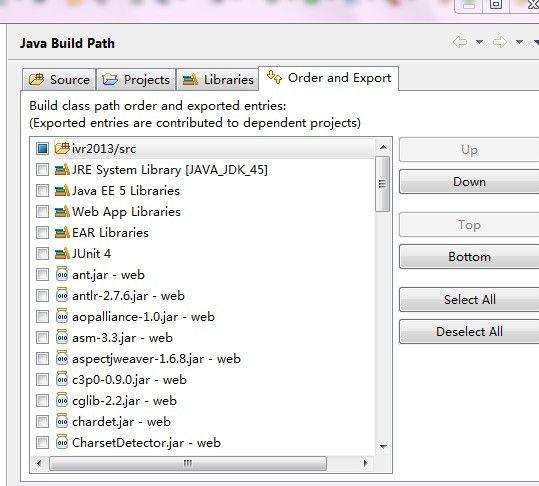539x486 pixels.
Task: Check the JUnit 4 checkbox
Action: [x=43, y=254]
